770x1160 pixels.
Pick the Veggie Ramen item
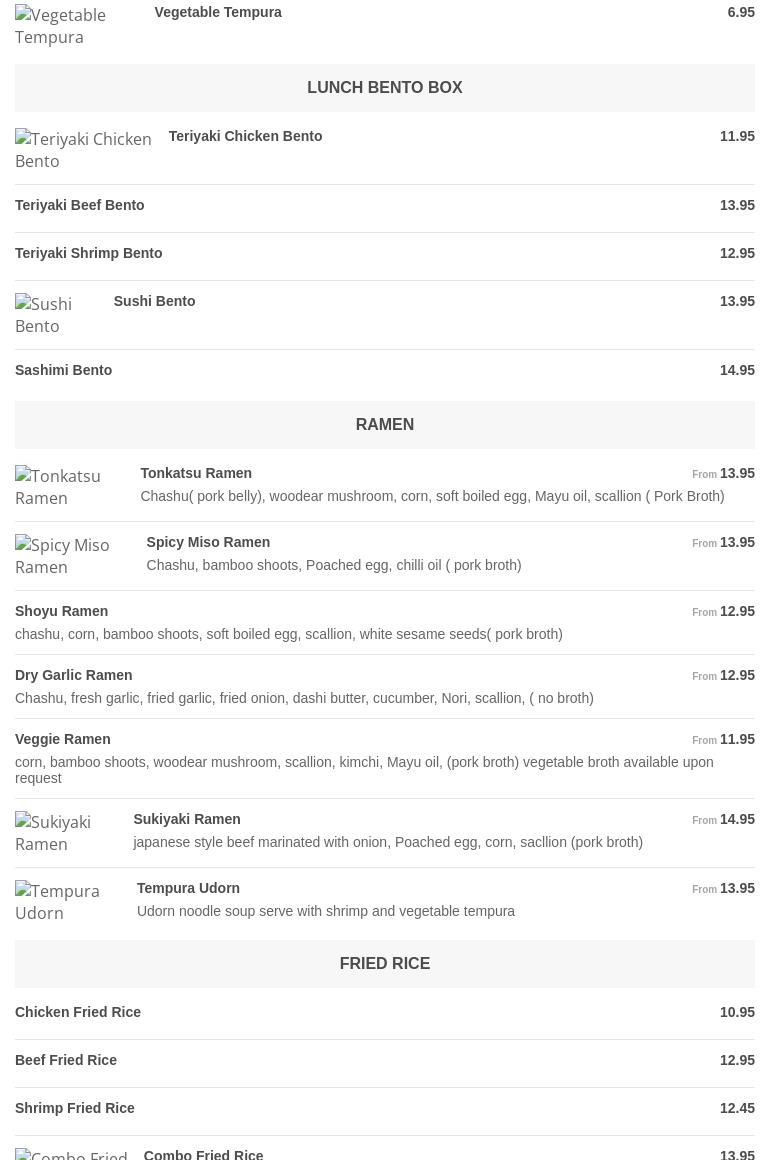point(63,739)
